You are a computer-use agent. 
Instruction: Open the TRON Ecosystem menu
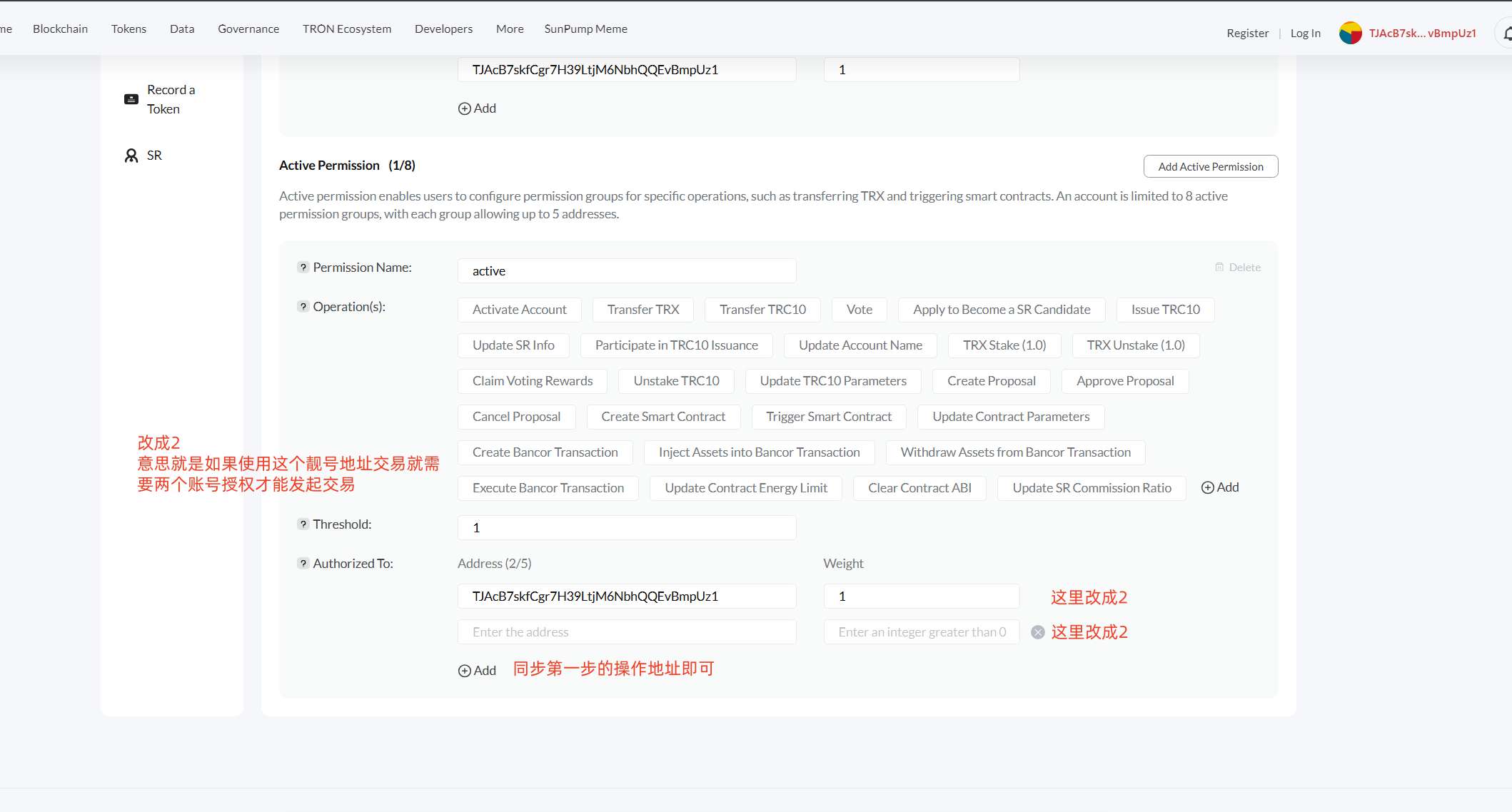click(x=347, y=29)
